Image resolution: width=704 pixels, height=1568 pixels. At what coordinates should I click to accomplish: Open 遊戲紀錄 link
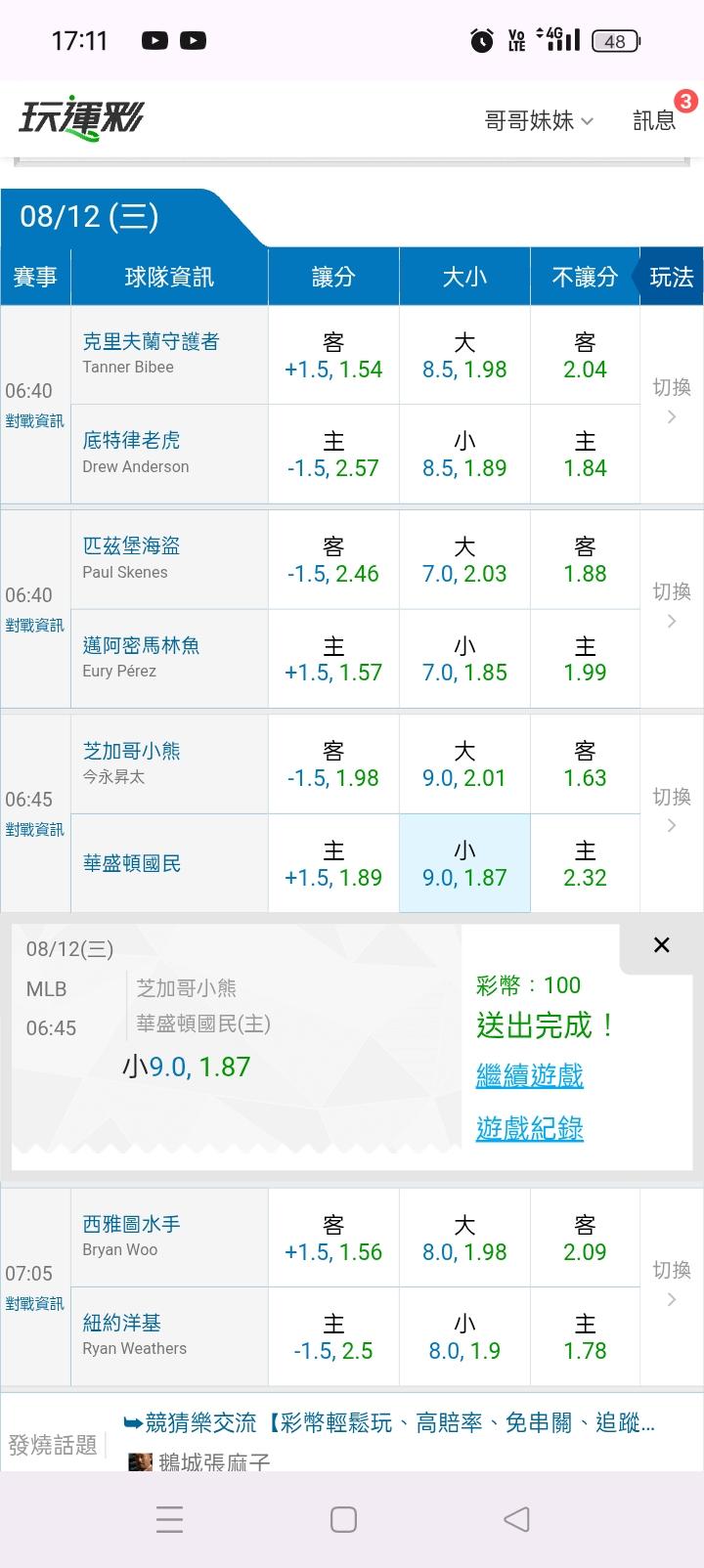(x=529, y=1128)
